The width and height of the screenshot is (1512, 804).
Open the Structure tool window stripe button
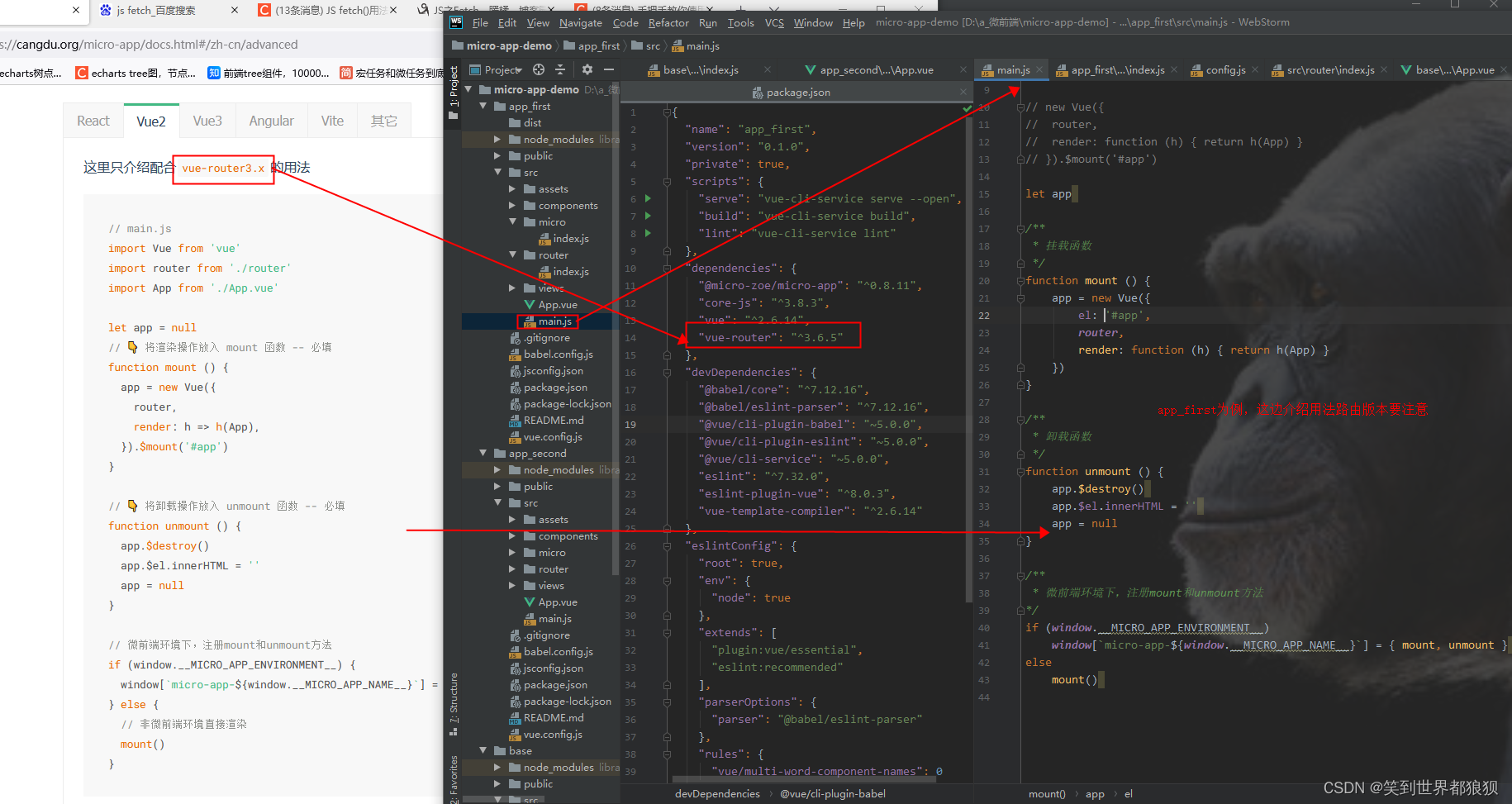(x=454, y=704)
